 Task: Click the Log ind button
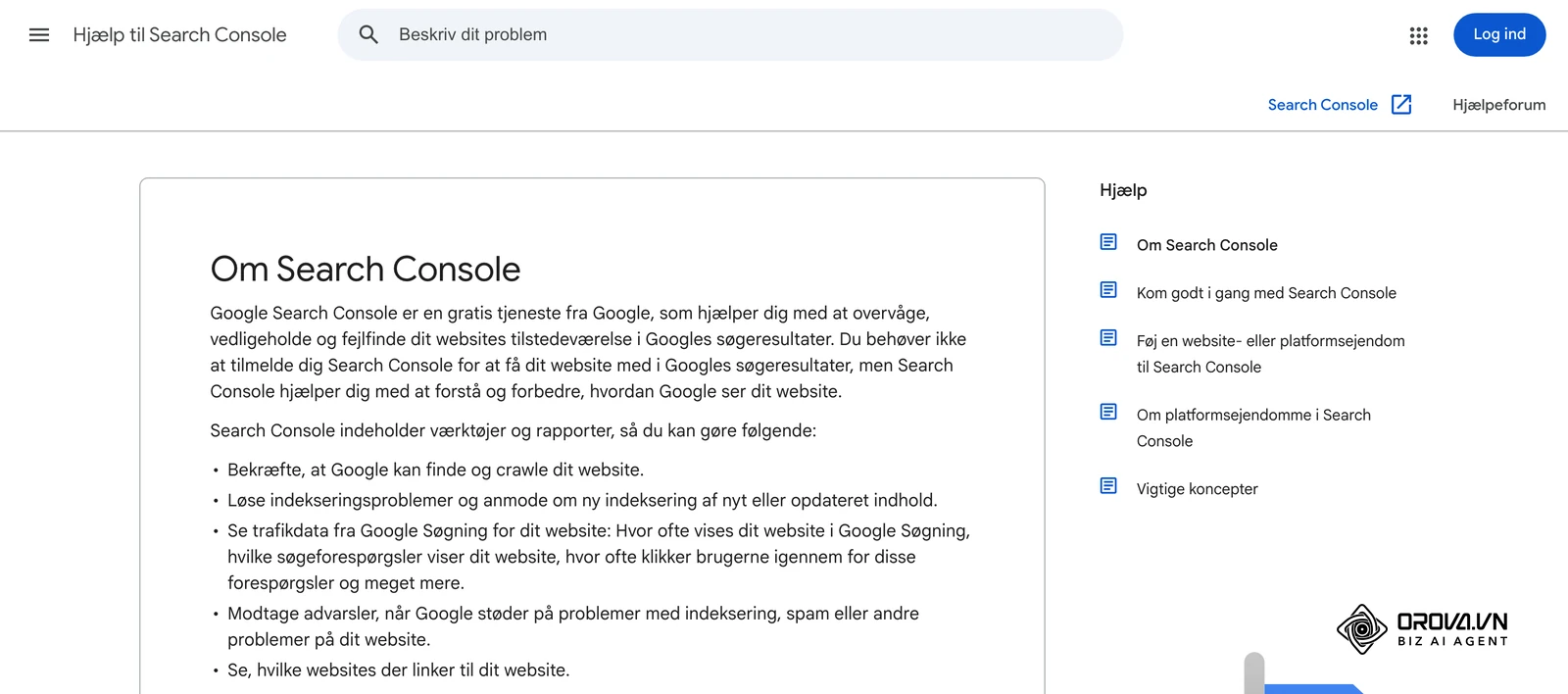(x=1499, y=35)
